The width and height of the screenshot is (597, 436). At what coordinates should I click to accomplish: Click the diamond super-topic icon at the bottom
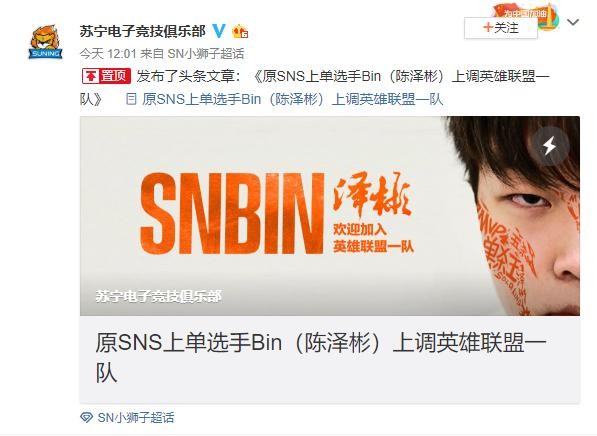(86, 417)
